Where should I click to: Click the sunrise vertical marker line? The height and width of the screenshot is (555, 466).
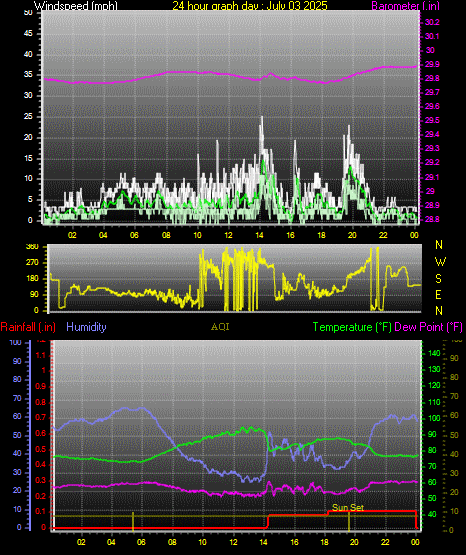[133, 521]
